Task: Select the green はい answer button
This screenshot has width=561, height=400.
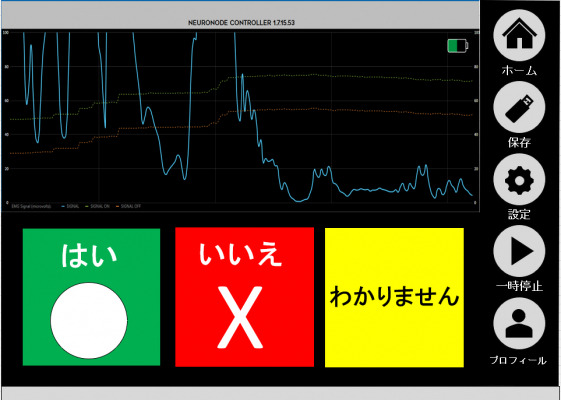Action: (91, 297)
